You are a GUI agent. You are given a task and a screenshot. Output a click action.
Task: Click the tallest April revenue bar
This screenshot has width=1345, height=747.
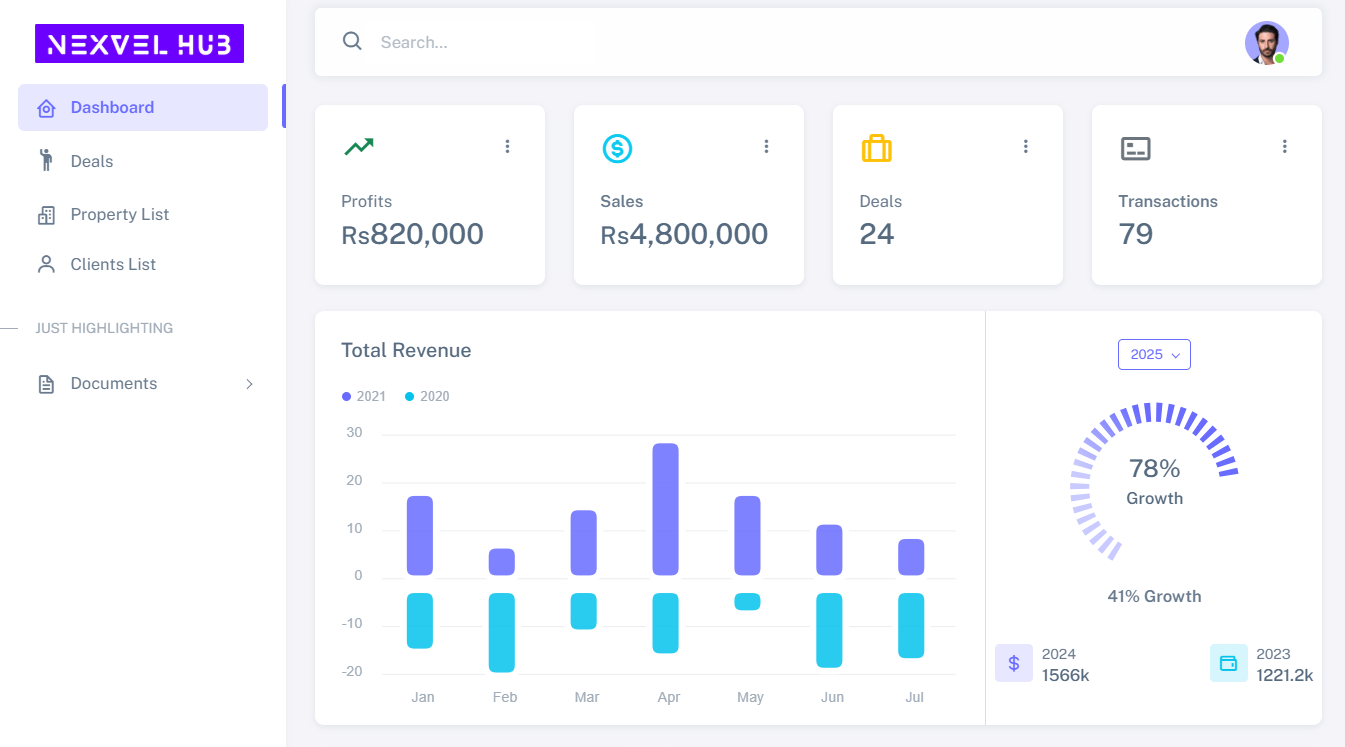(665, 509)
